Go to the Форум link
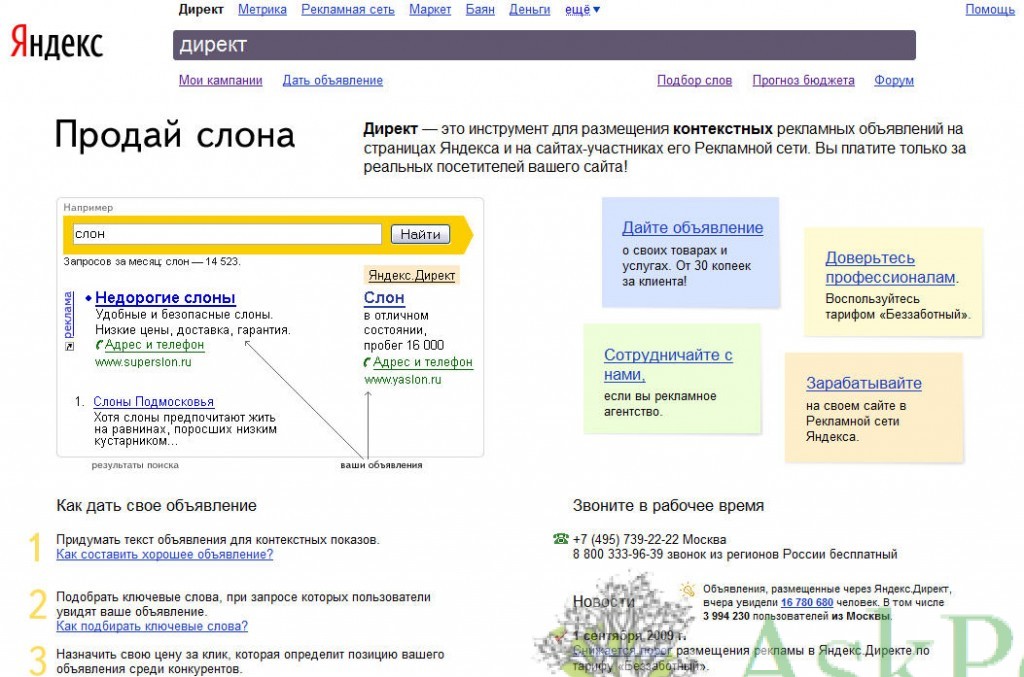Screen dimensions: 1024x677 894,80
